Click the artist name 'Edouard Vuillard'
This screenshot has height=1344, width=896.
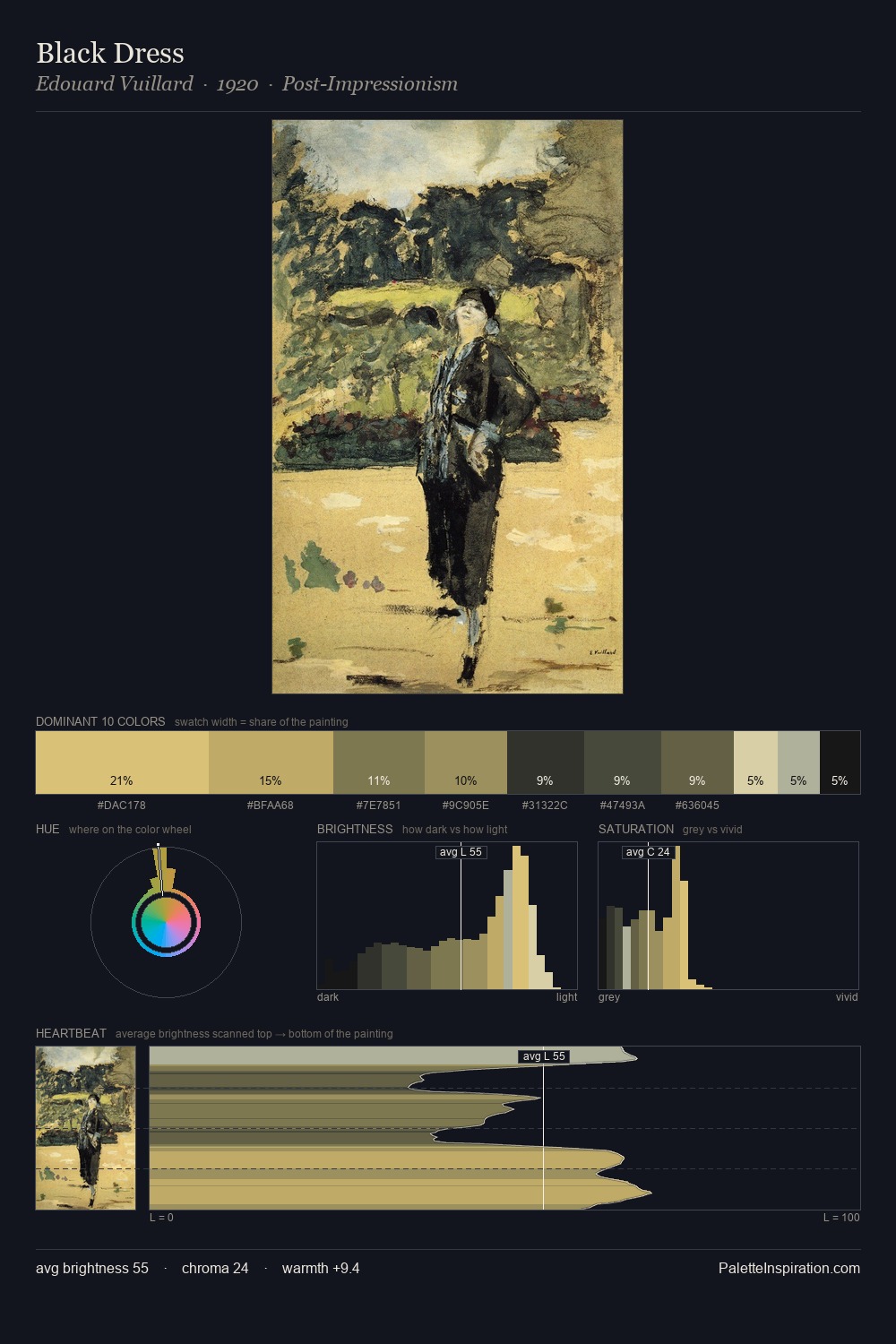click(115, 84)
